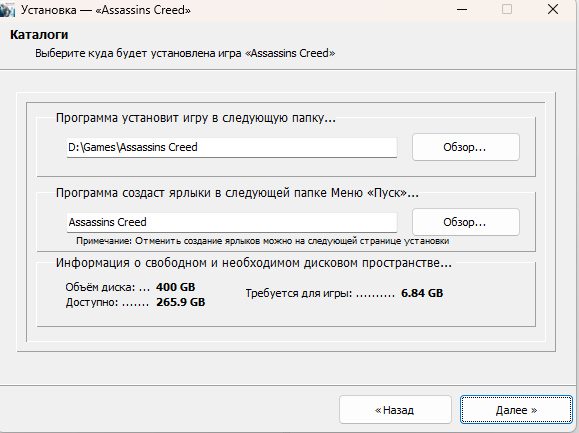
Task: Click the Start menu folder name field
Action: [x=232, y=223]
